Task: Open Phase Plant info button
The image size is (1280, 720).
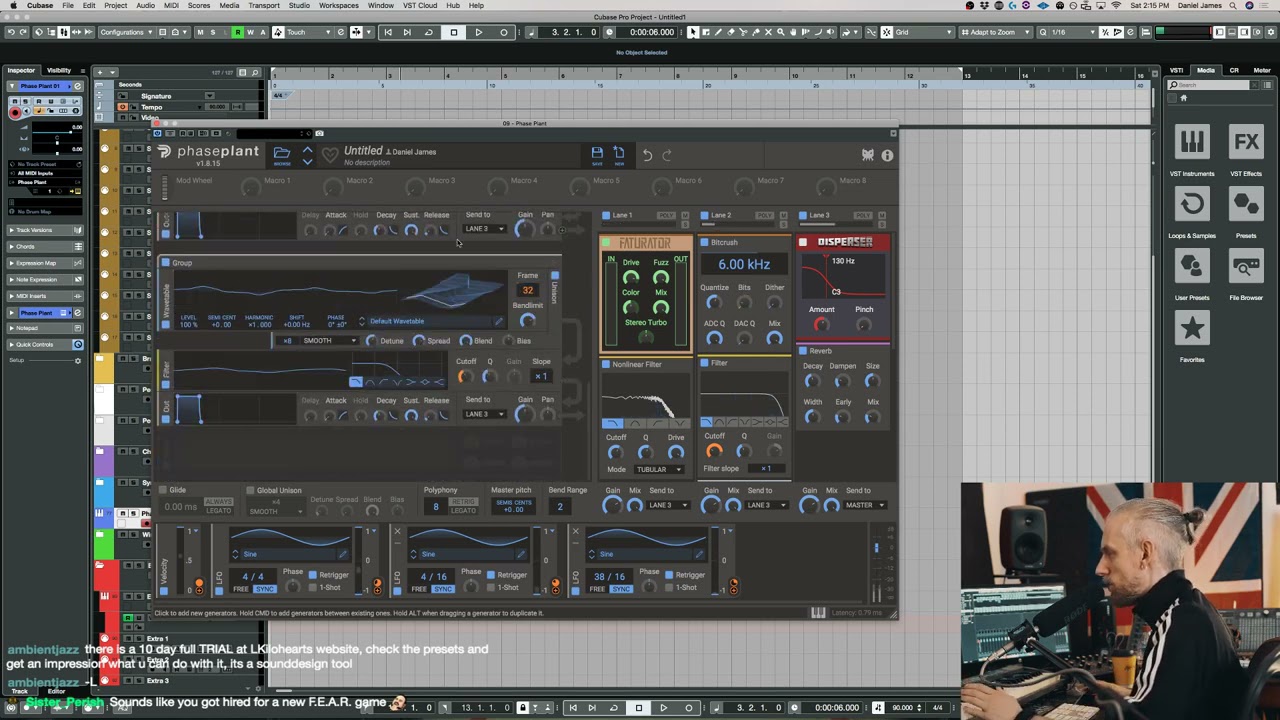Action: pyautogui.click(x=887, y=155)
